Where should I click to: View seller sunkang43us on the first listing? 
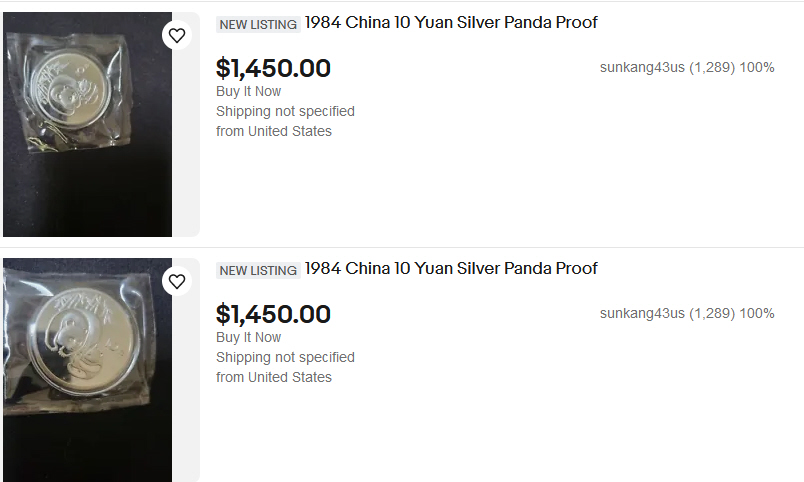(642, 68)
